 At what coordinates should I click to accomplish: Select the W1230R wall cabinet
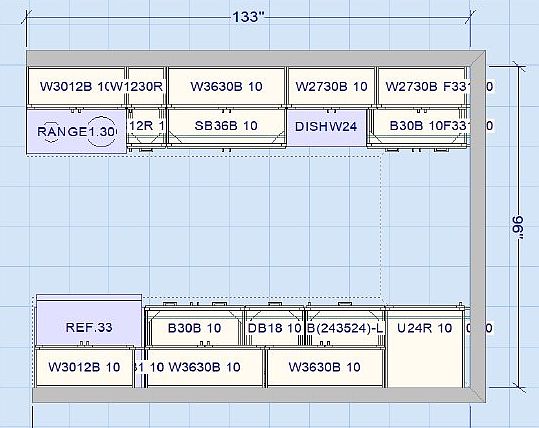[x=147, y=86]
